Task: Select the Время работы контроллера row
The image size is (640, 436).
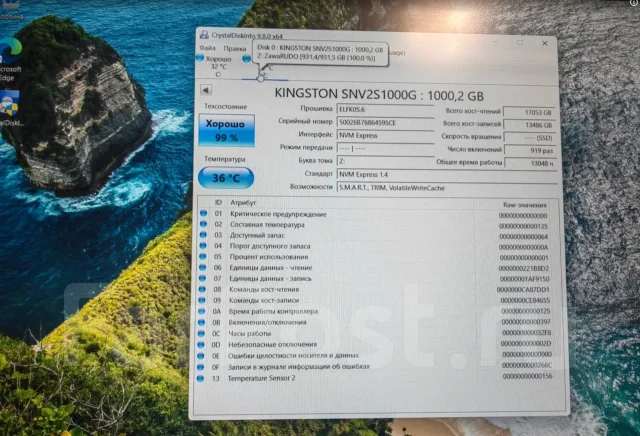Action: click(x=376, y=311)
